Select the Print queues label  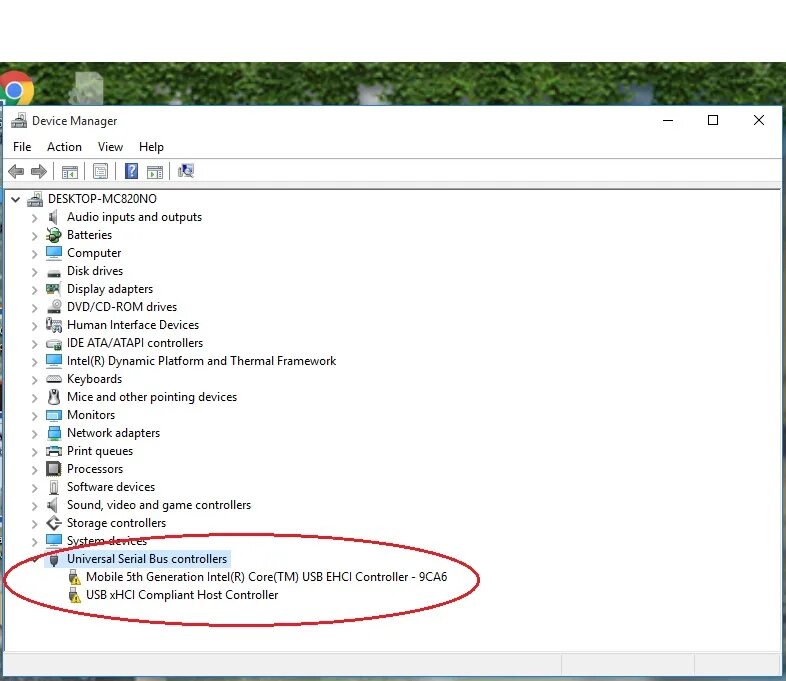pyautogui.click(x=100, y=451)
